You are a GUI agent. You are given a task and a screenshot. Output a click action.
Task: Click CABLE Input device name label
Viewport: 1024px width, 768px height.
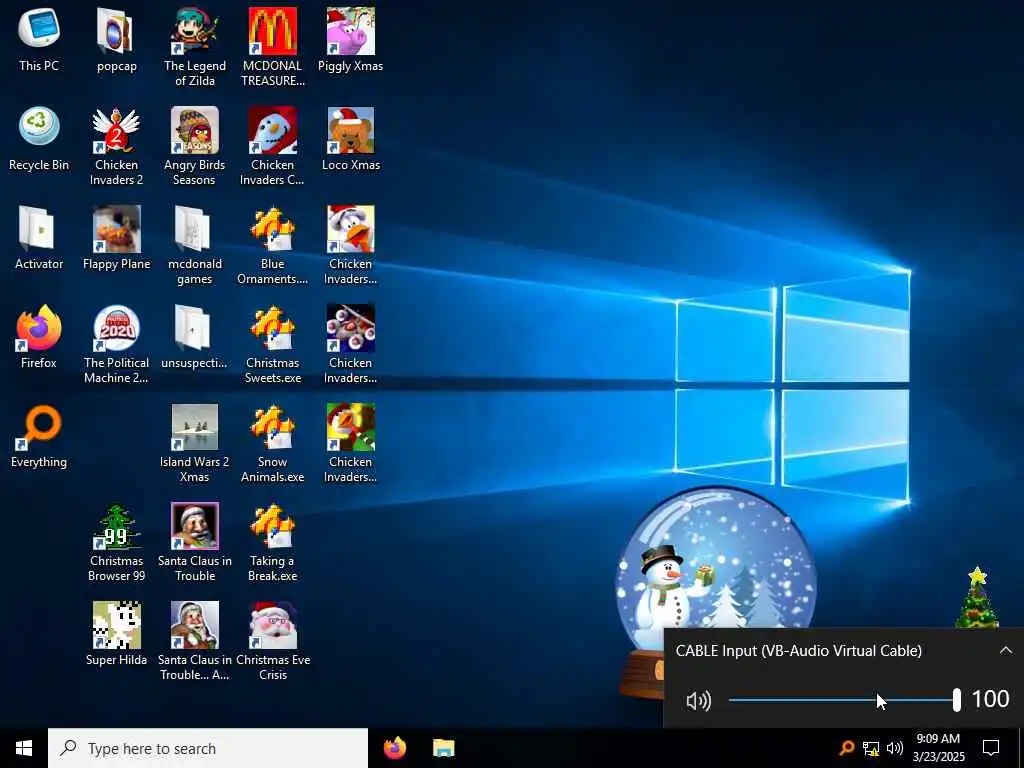pyautogui.click(x=799, y=650)
